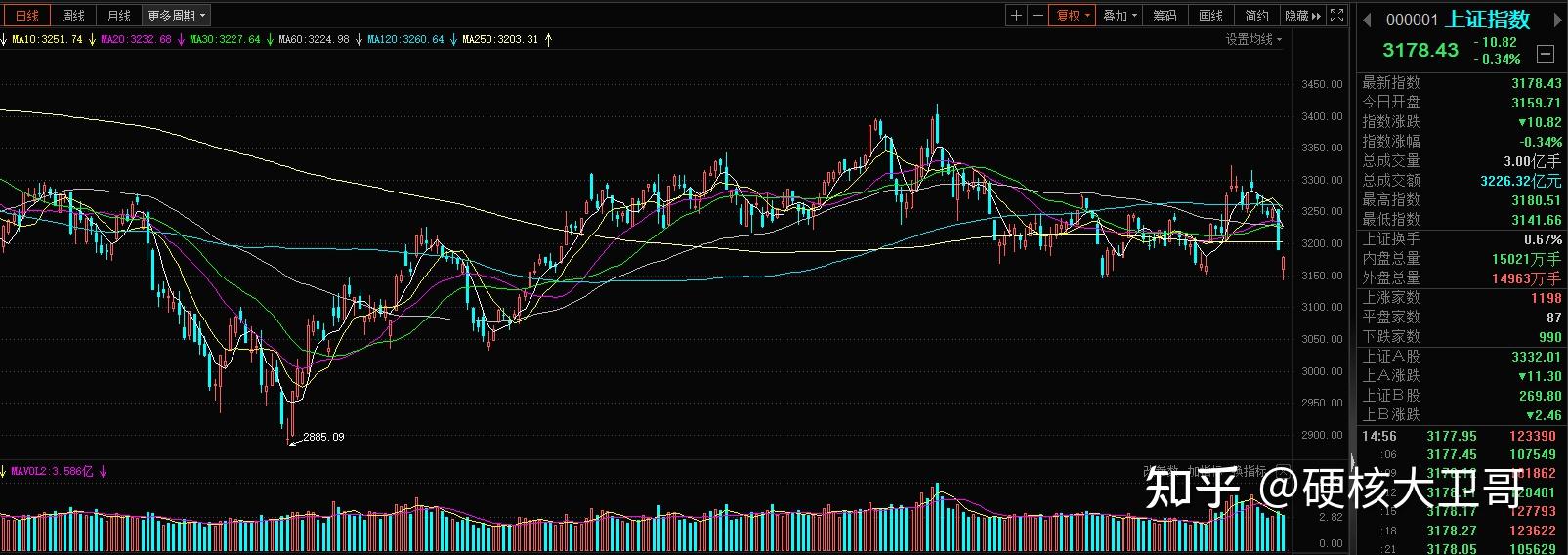The width and height of the screenshot is (1568, 555).
Task: Open 更多周期 period dropdown
Action: click(x=176, y=16)
